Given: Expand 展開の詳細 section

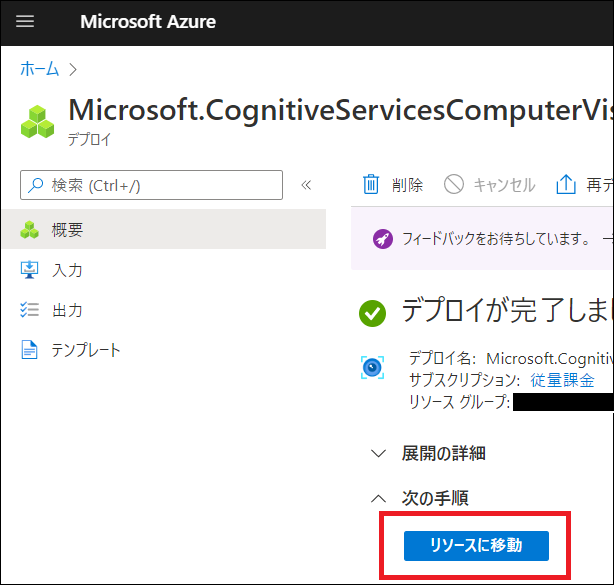Looking at the screenshot, I should (428, 453).
